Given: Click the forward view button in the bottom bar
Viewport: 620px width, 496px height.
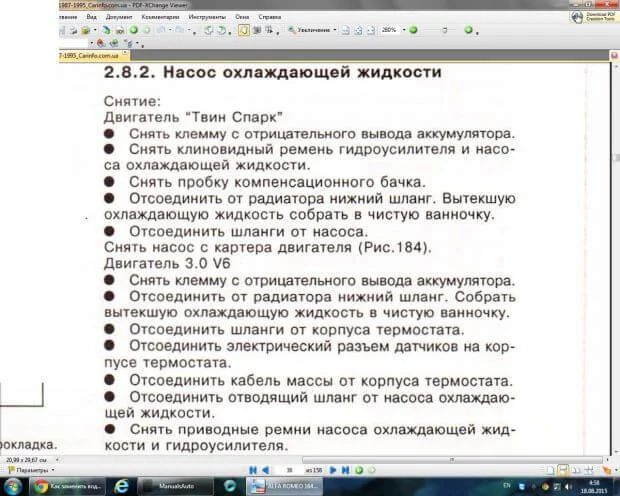Looking at the screenshot, I should point(372,470).
